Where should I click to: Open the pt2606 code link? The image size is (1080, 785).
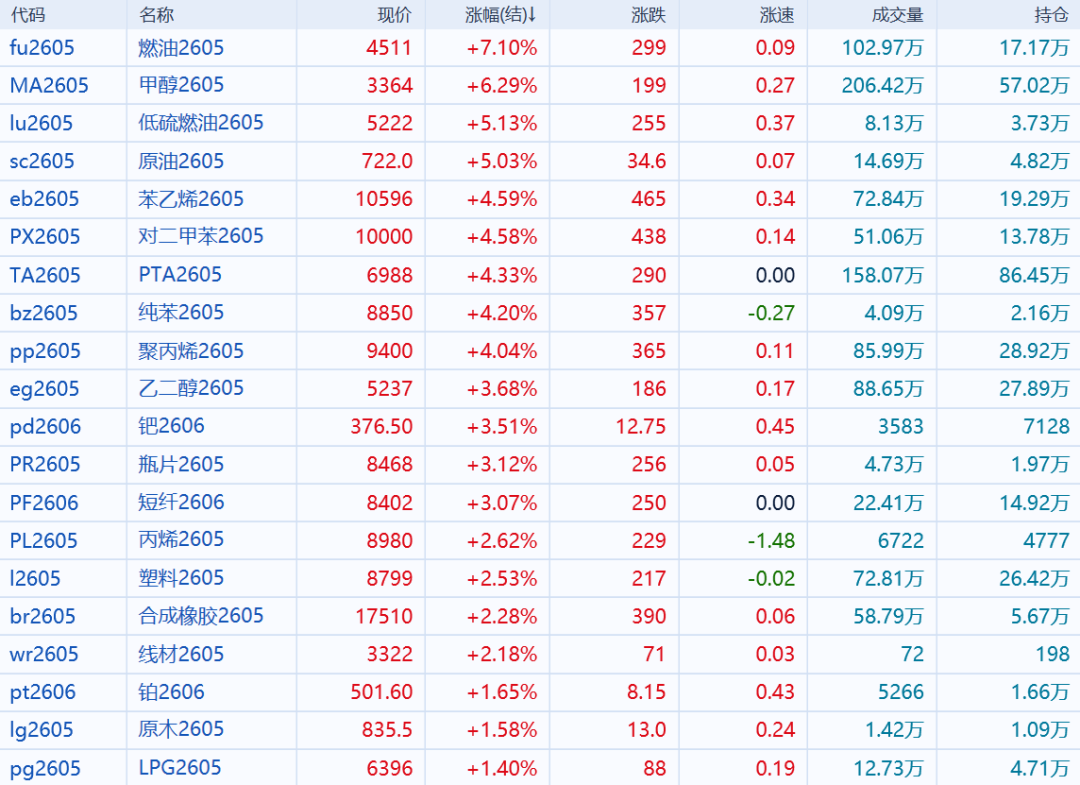[43, 692]
